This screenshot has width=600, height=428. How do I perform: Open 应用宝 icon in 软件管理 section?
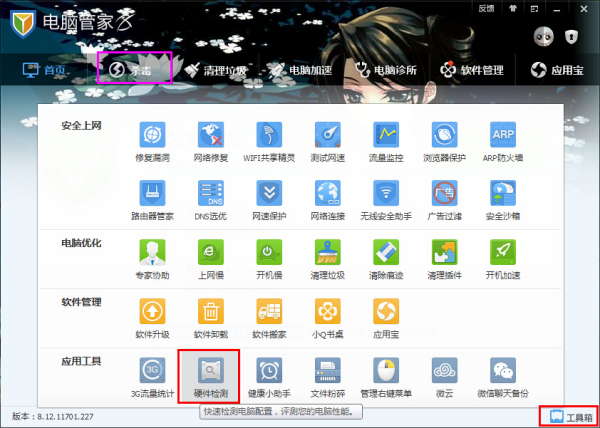pos(386,318)
